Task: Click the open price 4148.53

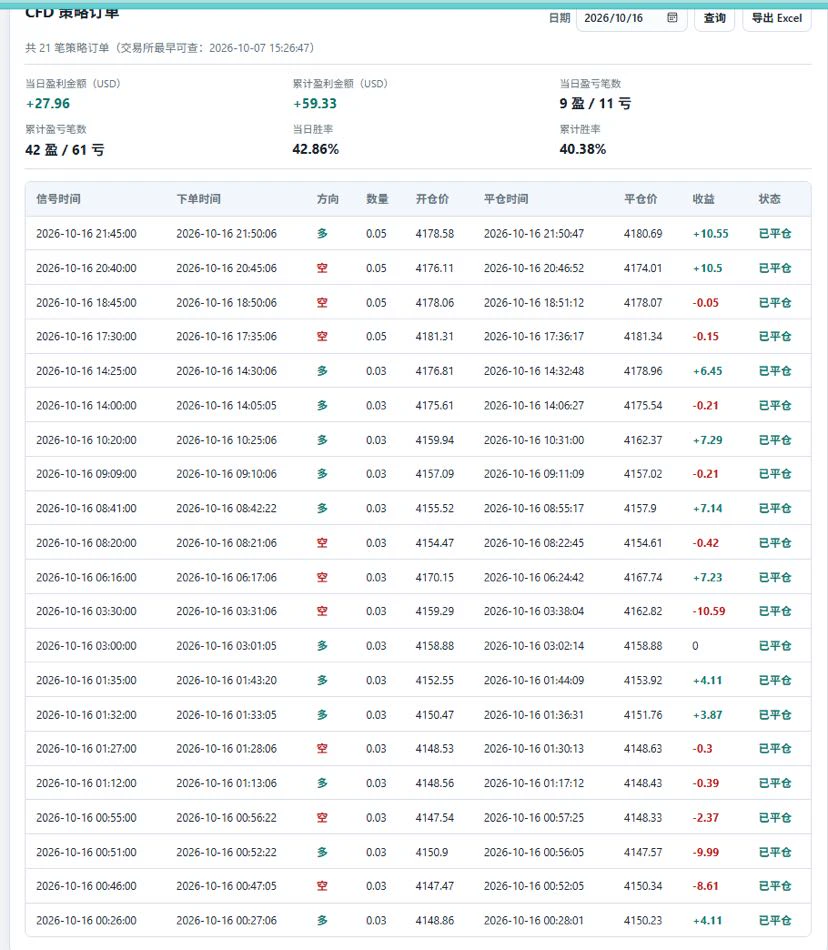Action: pos(434,749)
